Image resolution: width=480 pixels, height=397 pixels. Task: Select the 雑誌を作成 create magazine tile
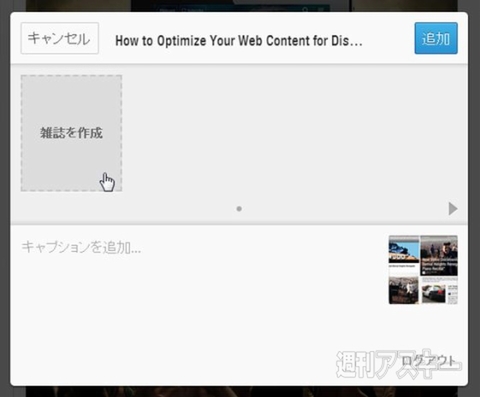tap(71, 133)
